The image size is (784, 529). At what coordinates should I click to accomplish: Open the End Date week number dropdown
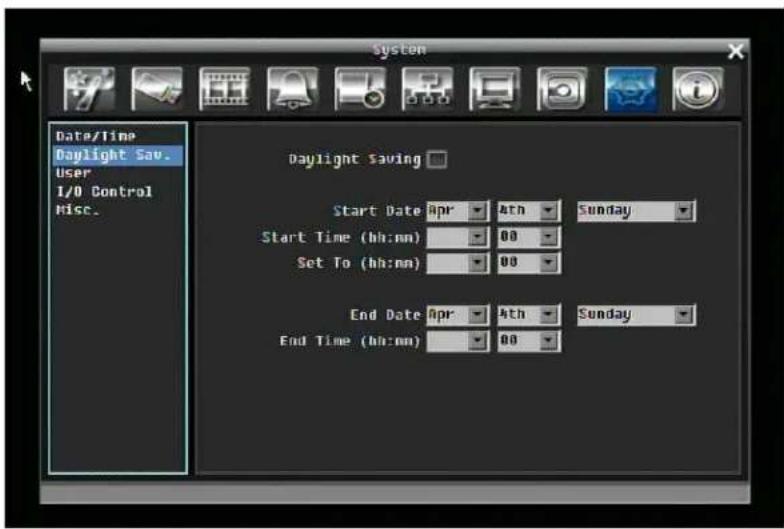tap(529, 315)
